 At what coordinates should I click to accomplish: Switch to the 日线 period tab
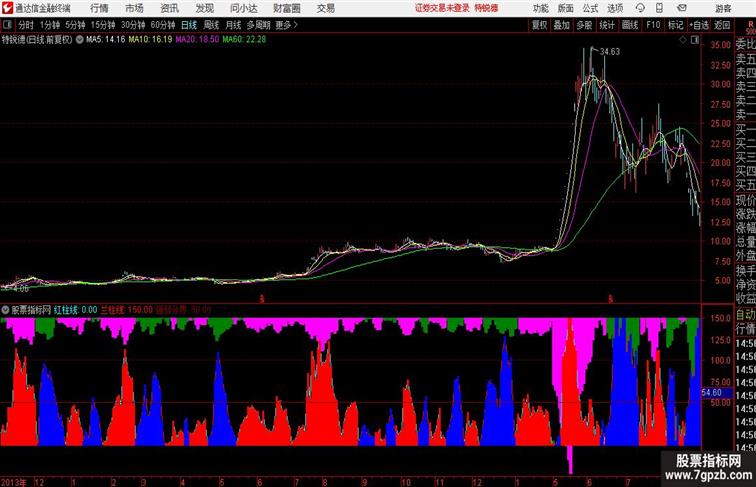[189, 25]
